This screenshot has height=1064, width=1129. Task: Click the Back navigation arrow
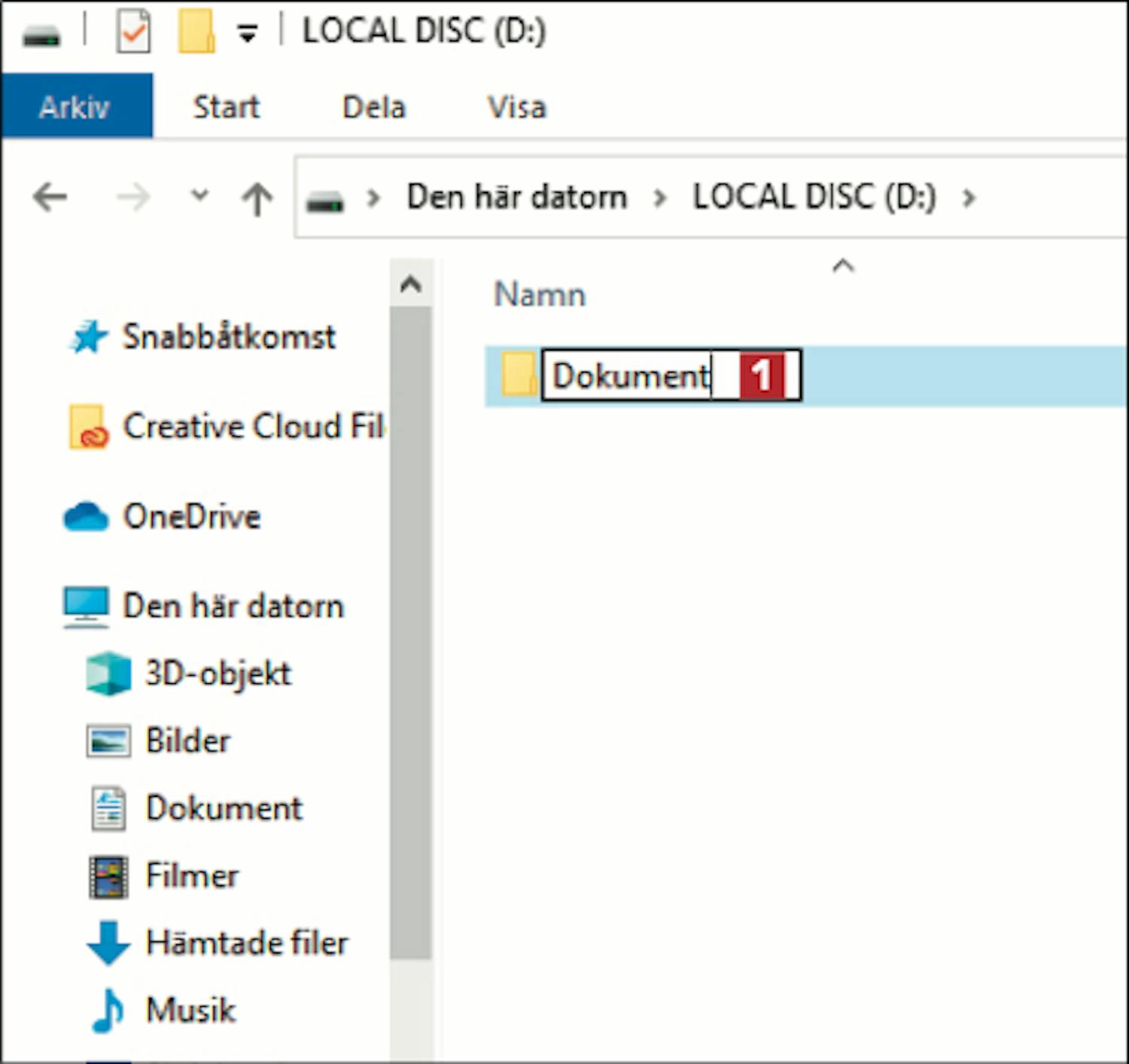coord(50,198)
